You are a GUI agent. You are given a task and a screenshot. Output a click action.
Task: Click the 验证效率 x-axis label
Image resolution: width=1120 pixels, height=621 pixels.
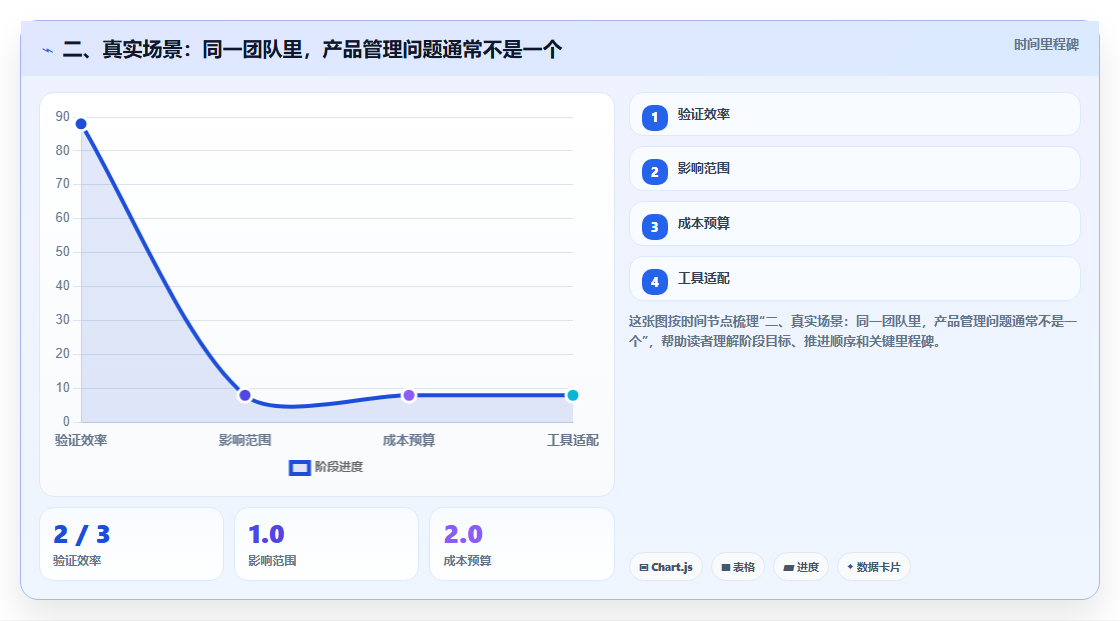(x=81, y=440)
